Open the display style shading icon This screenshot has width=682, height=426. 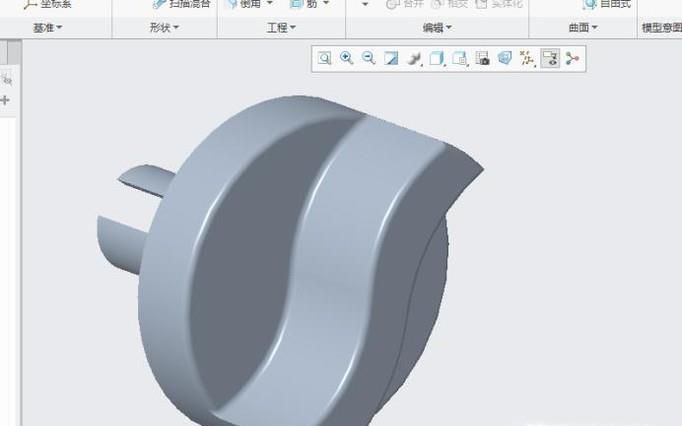(x=414, y=59)
